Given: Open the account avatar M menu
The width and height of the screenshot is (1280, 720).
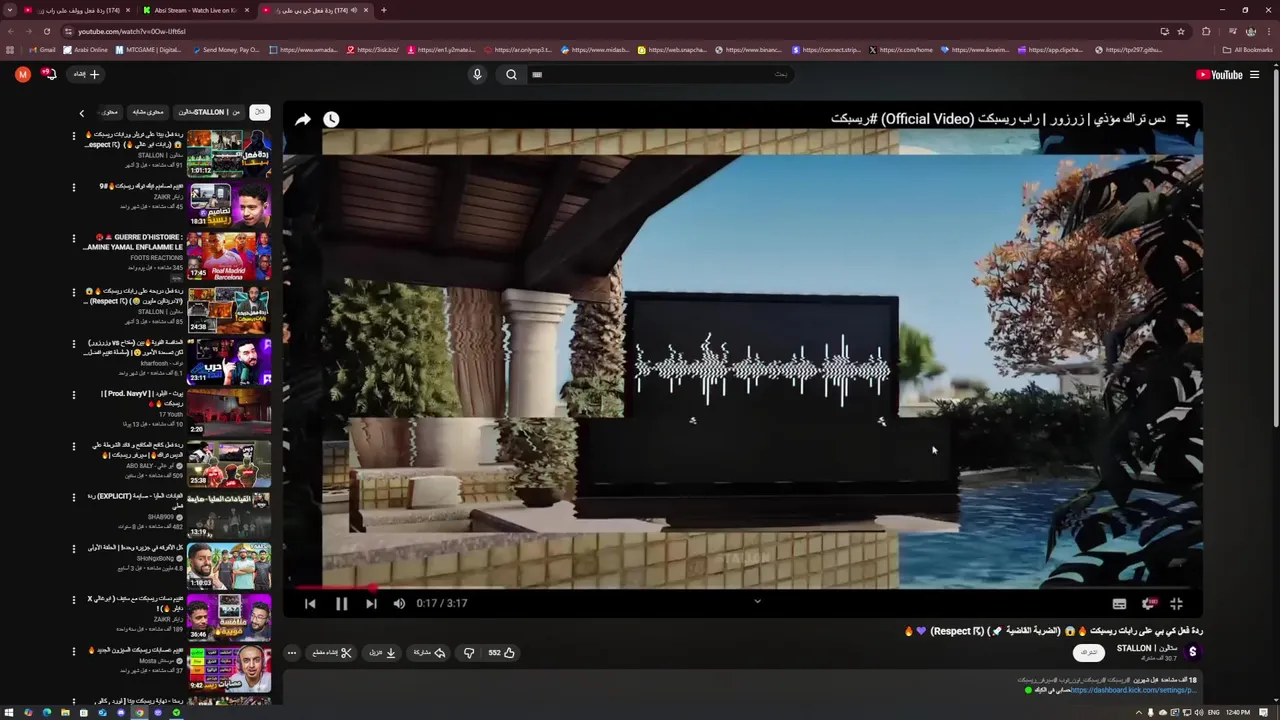Looking at the screenshot, I should pyautogui.click(x=23, y=74).
